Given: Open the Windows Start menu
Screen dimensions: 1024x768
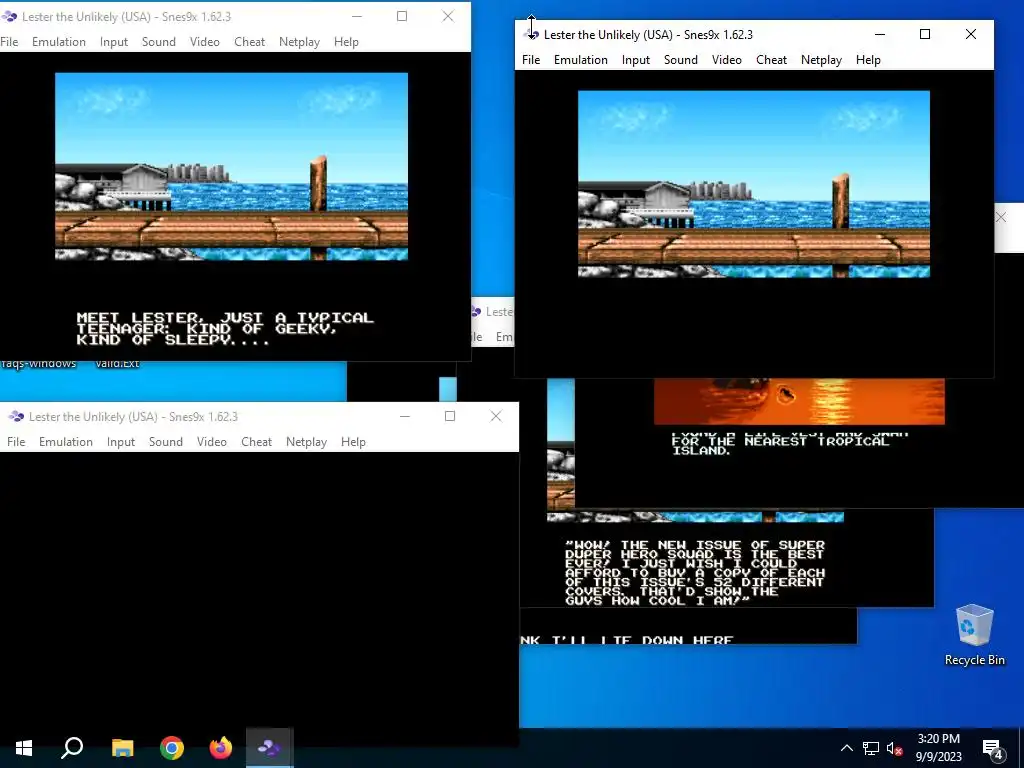Looking at the screenshot, I should 24,748.
